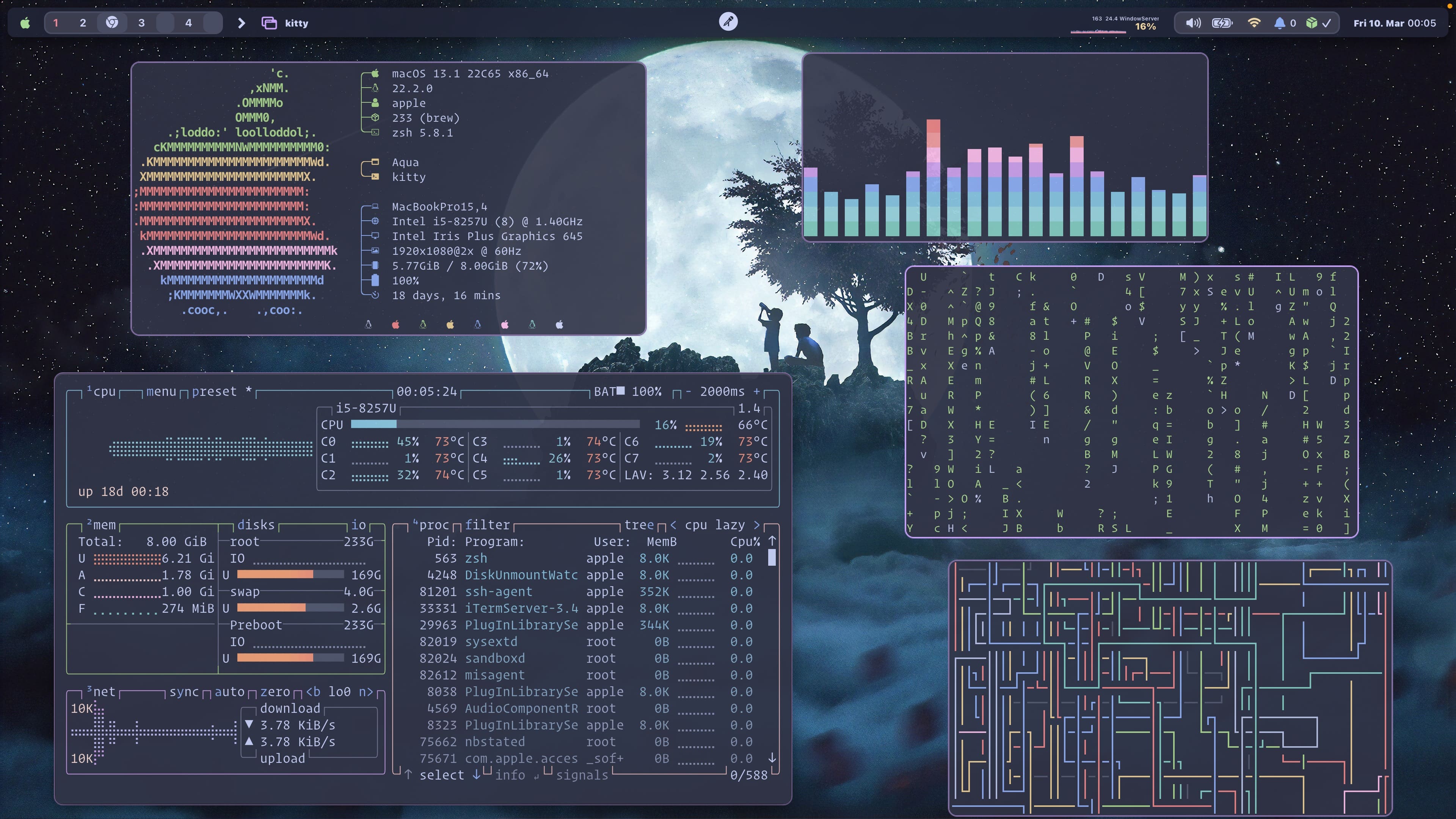Image resolution: width=1456 pixels, height=819 pixels.
Task: Click the Apple logo in the bar
Action: pyautogui.click(x=25, y=23)
